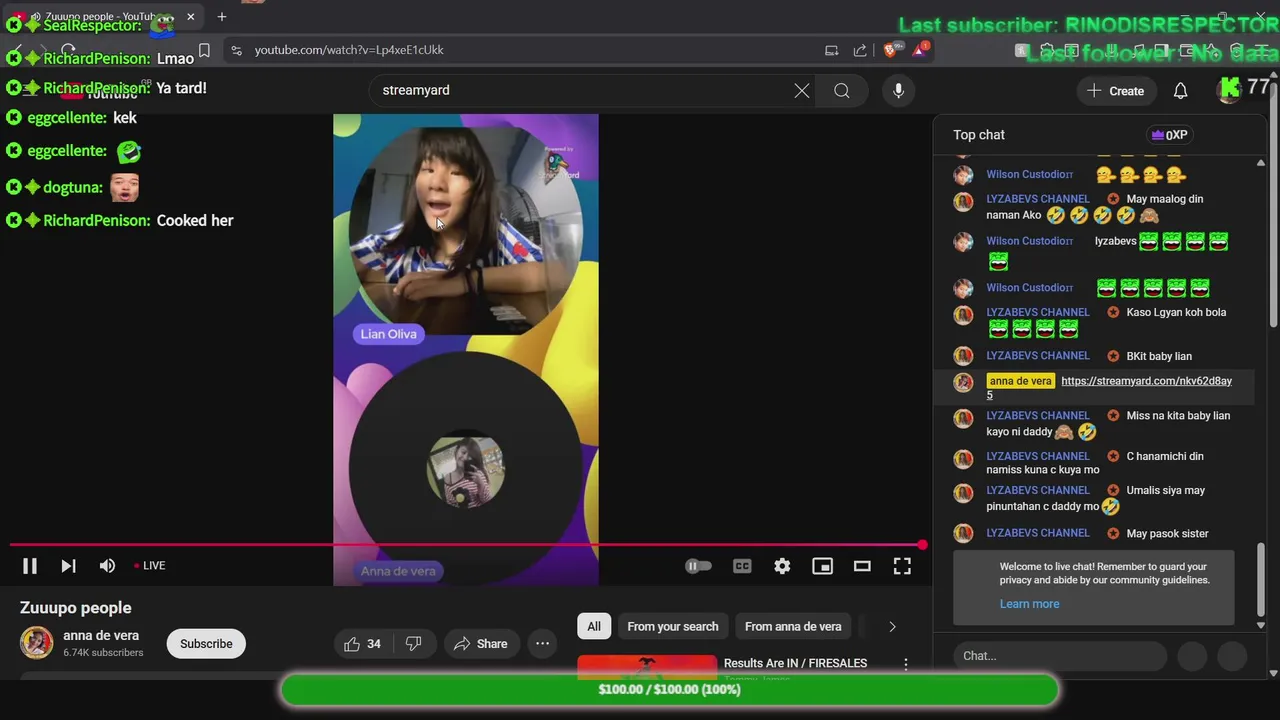The width and height of the screenshot is (1280, 720).
Task: Click Wilson Custodio's first chat name
Action: pyautogui.click(x=1030, y=175)
